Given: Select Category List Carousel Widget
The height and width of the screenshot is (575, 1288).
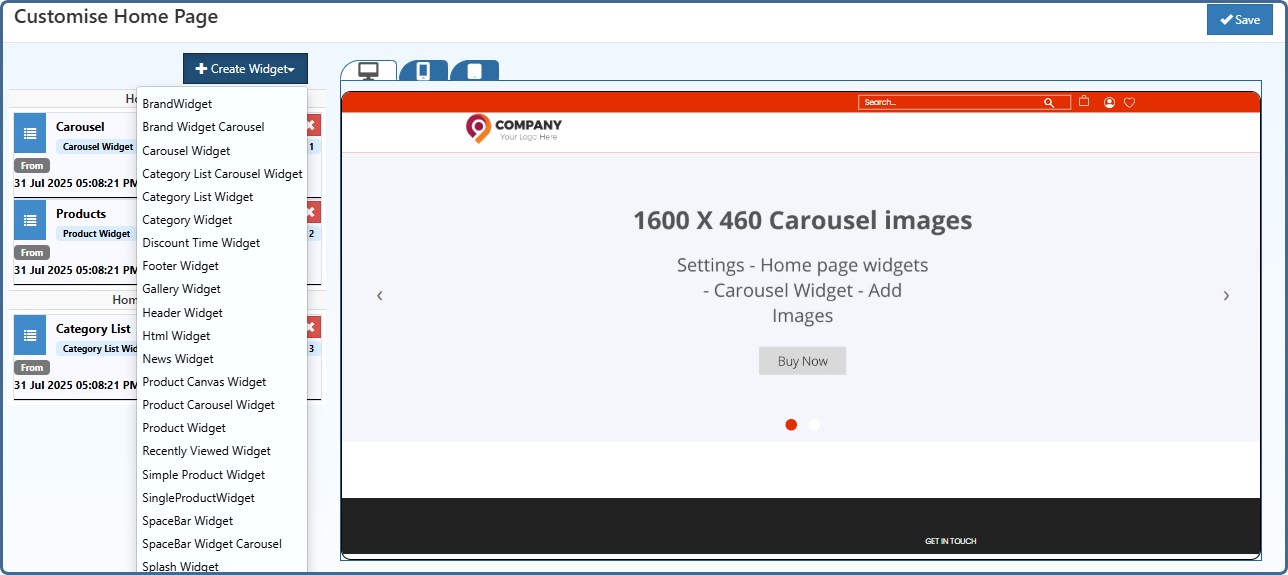Looking at the screenshot, I should pyautogui.click(x=222, y=174).
